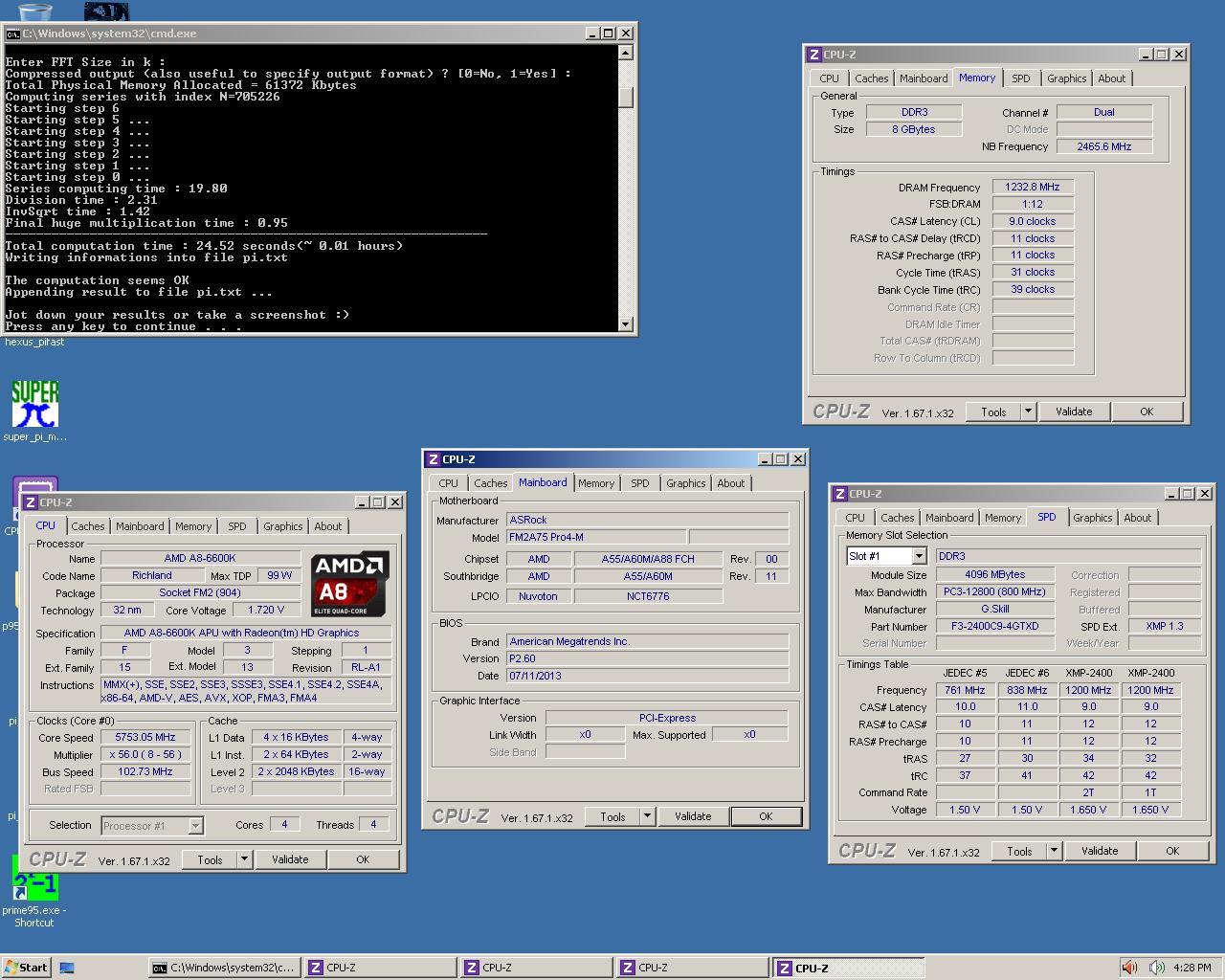Switch to cmd.exe taskbar button
1225x980 pixels.
224,968
